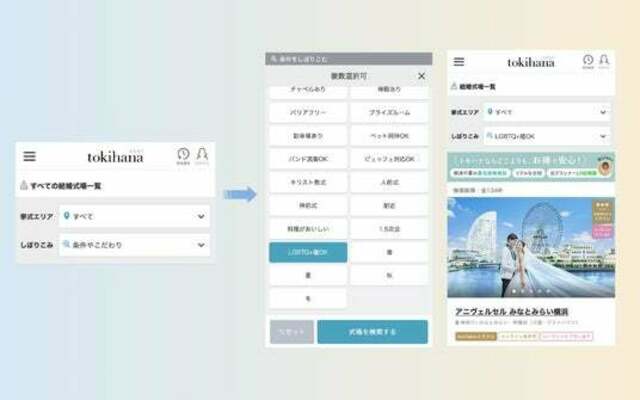The height and width of the screenshot is (400, 640).
Task: Enable the バリアフリー filter option
Action: (x=308, y=113)
